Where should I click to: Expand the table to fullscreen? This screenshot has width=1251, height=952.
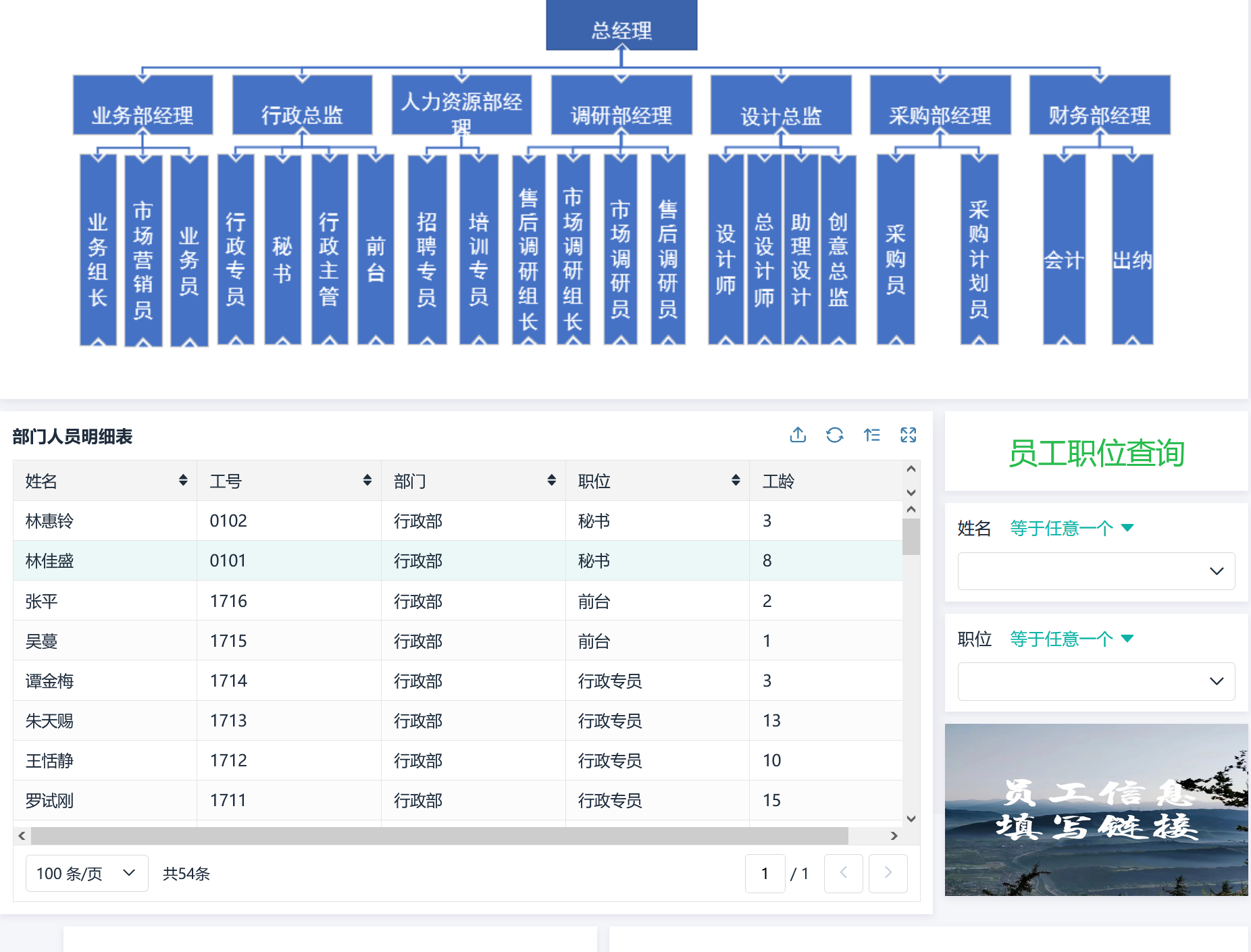(x=908, y=435)
